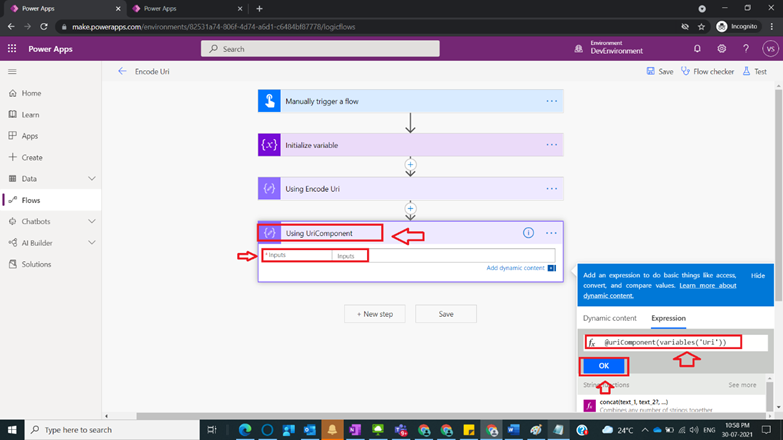
Task: Click See more for String functions
Action: [742, 385]
